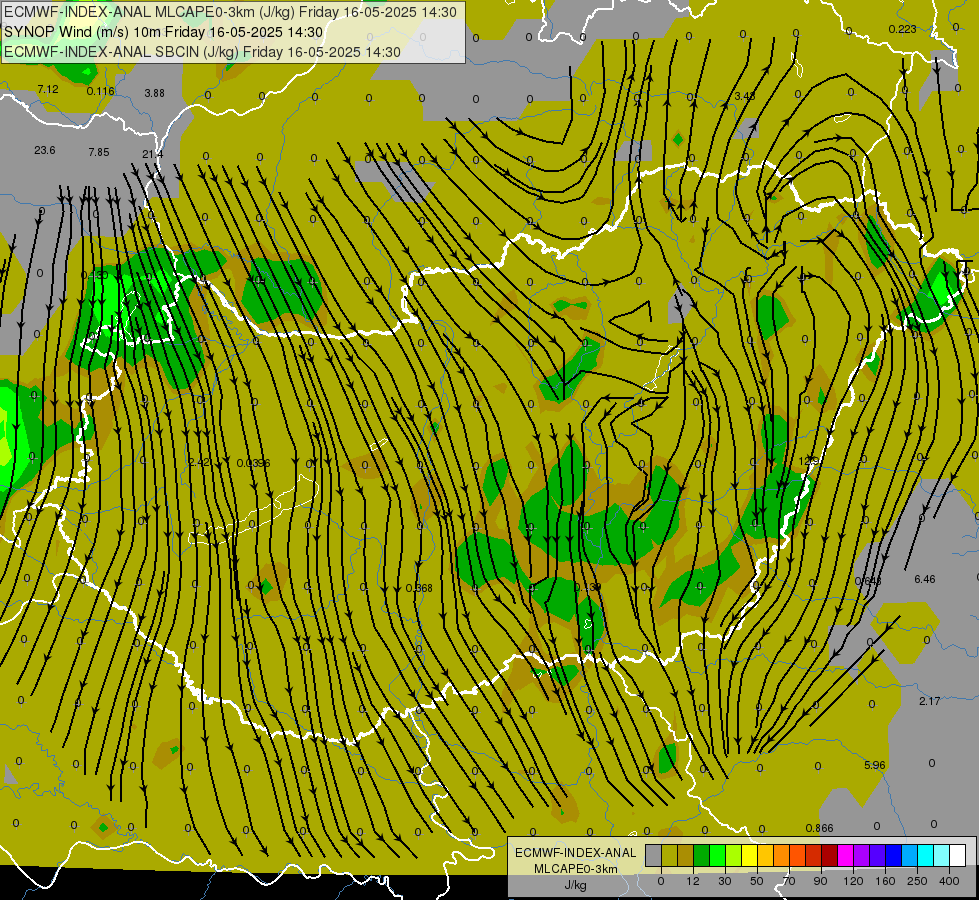Click the J/kg unit label in the legend
979x900 pixels.
pyautogui.click(x=576, y=885)
